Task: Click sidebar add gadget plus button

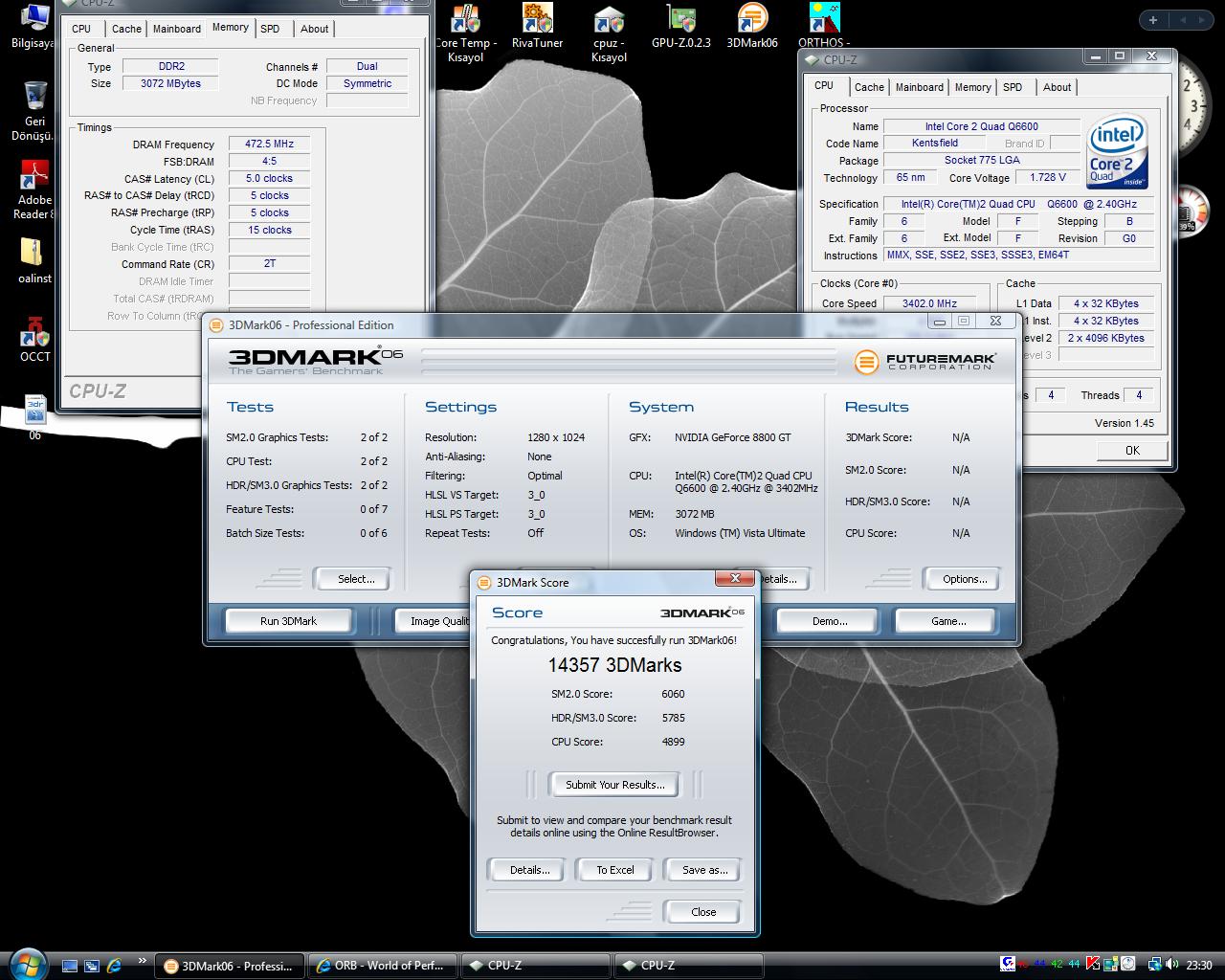Action: point(1153,19)
